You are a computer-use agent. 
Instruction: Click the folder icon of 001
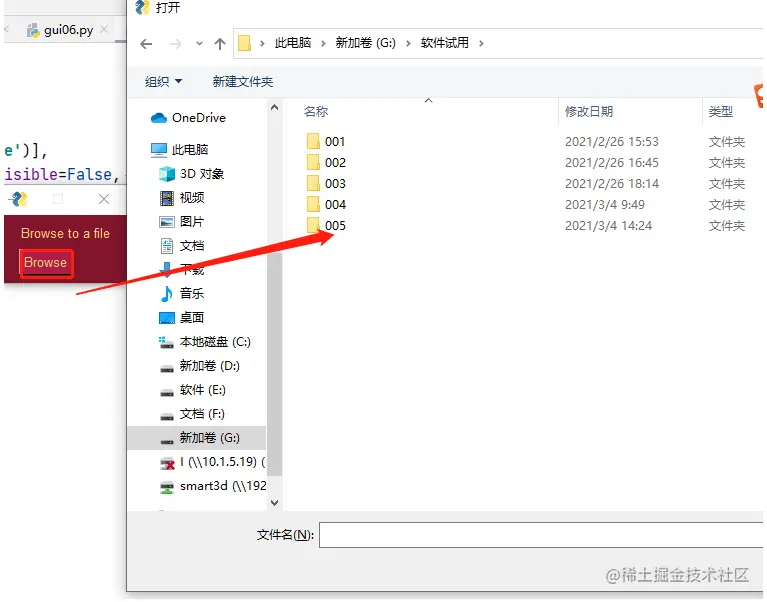pos(313,141)
